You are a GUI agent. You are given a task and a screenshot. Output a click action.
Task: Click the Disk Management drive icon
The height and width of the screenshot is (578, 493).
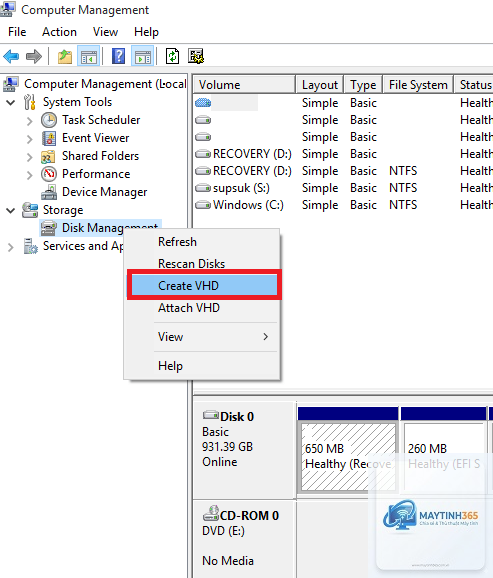point(48,228)
